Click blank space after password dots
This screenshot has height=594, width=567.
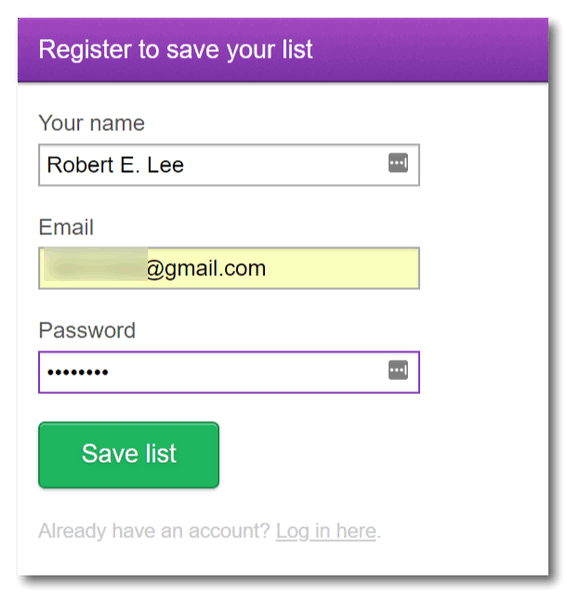246,372
